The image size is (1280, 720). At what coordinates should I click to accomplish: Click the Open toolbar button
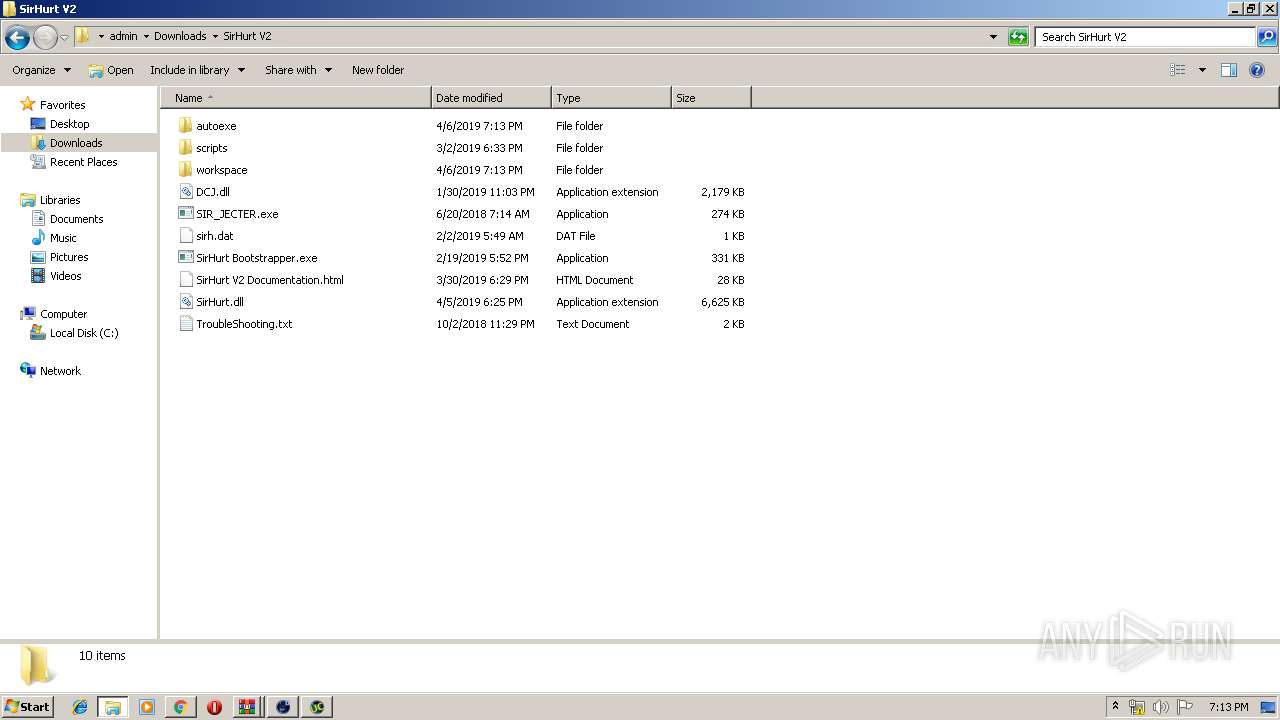pos(111,70)
